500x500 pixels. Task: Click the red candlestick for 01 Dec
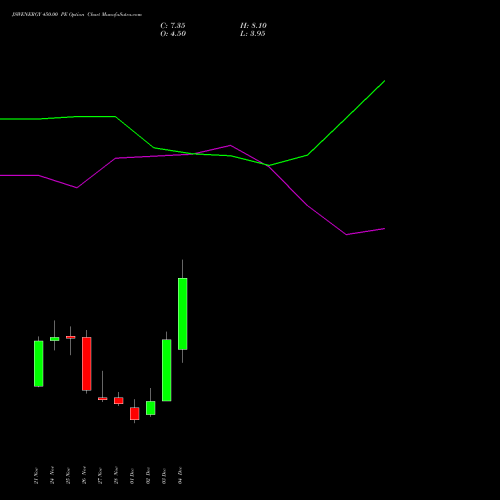pos(135,413)
